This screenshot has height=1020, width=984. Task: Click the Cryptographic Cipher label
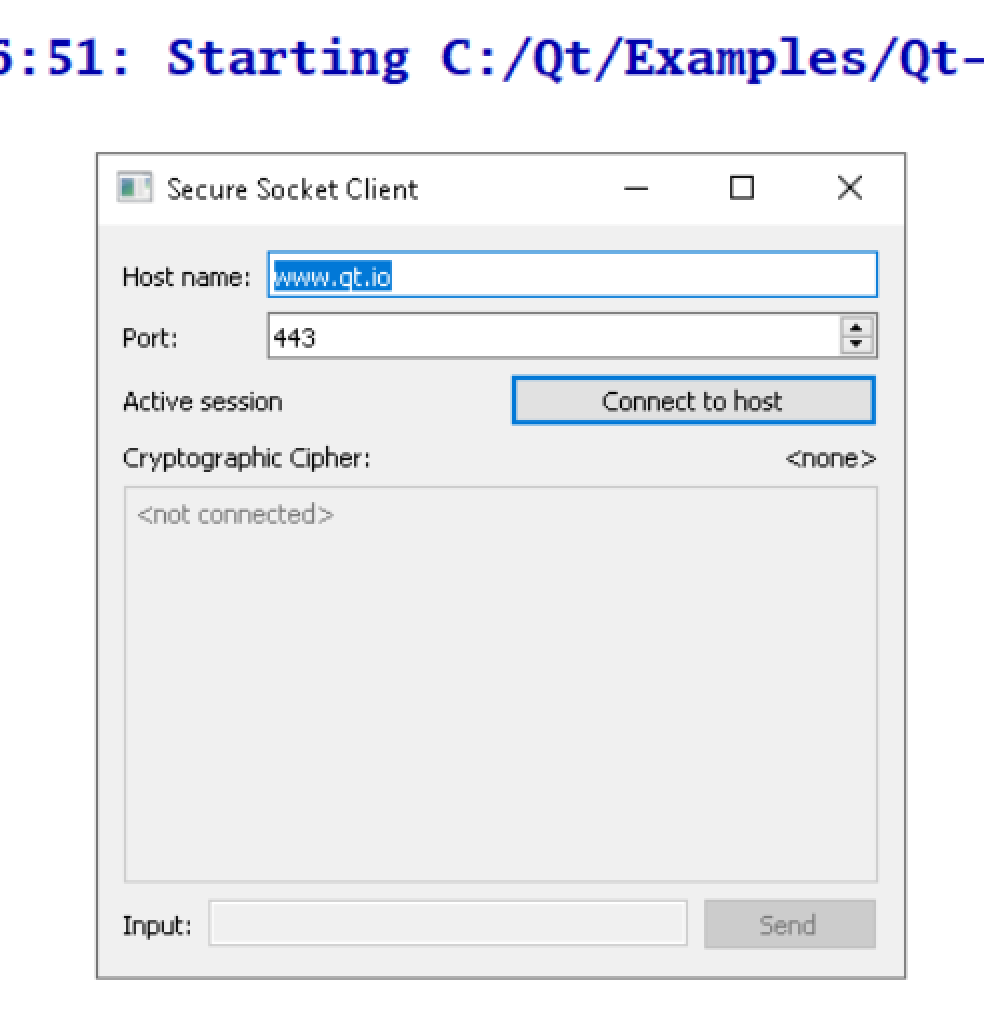(246, 459)
